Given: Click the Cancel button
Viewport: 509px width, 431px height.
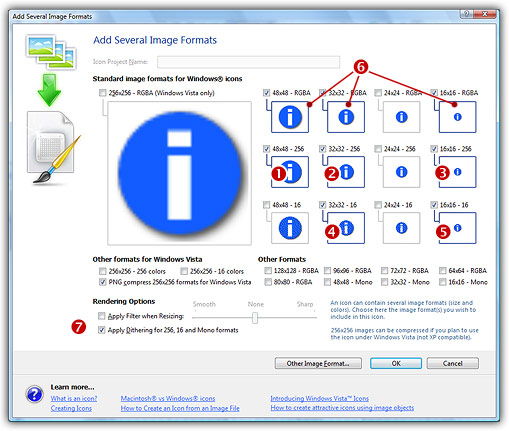Looking at the screenshot, I should [x=453, y=363].
